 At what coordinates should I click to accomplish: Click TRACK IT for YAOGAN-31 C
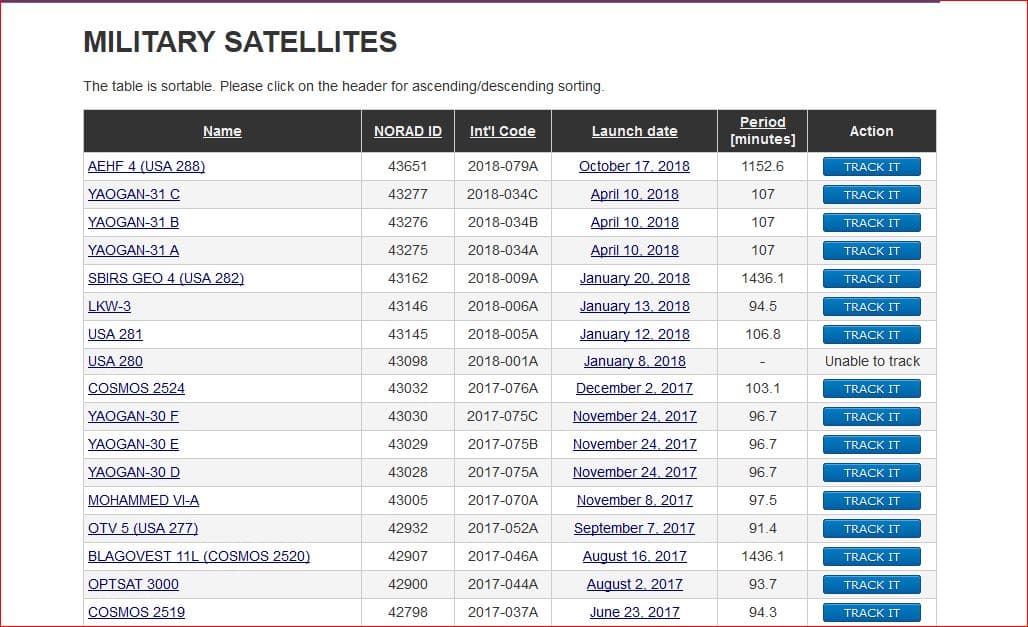872,195
